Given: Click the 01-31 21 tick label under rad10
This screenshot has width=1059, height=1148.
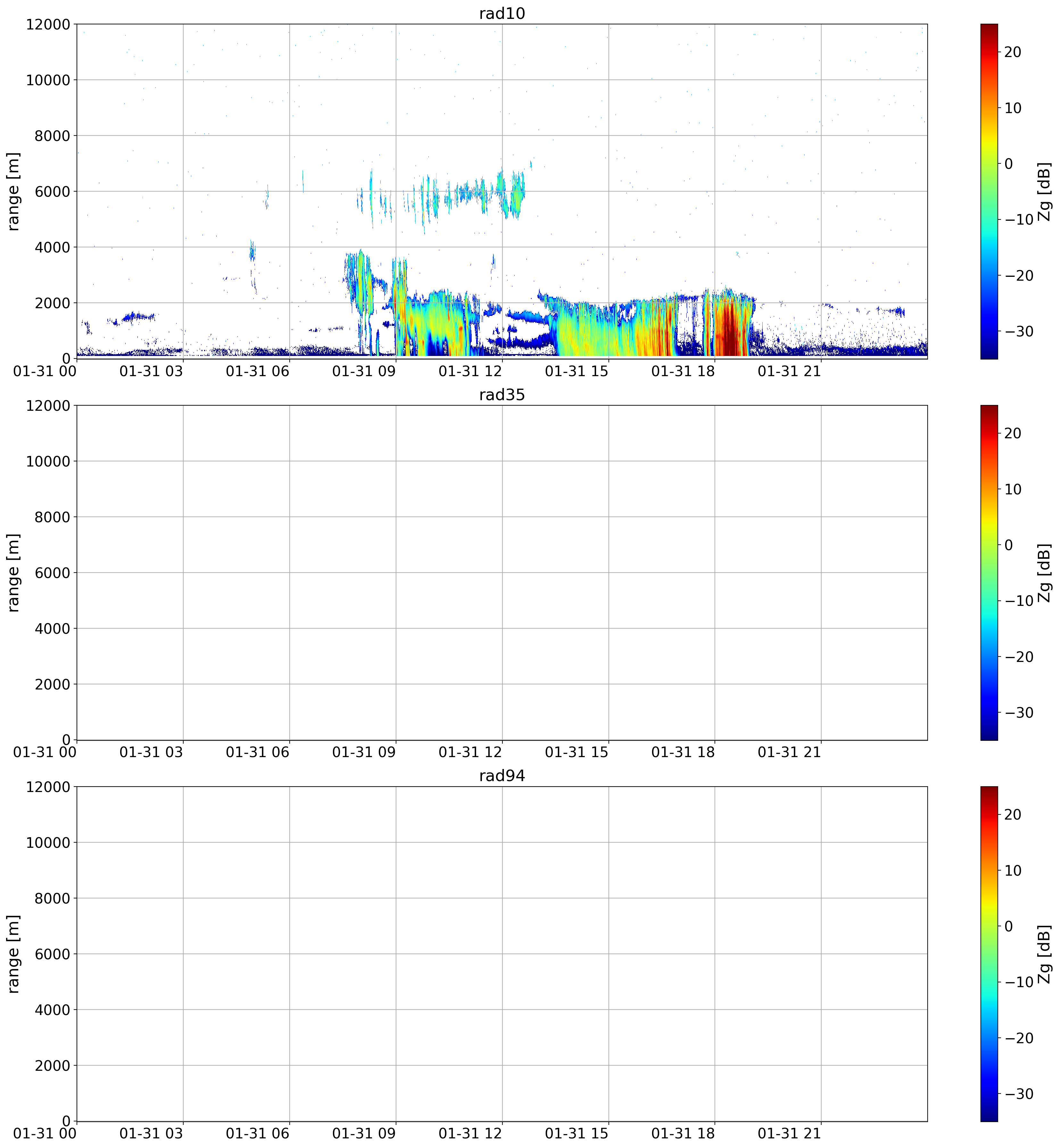Looking at the screenshot, I should (x=790, y=371).
